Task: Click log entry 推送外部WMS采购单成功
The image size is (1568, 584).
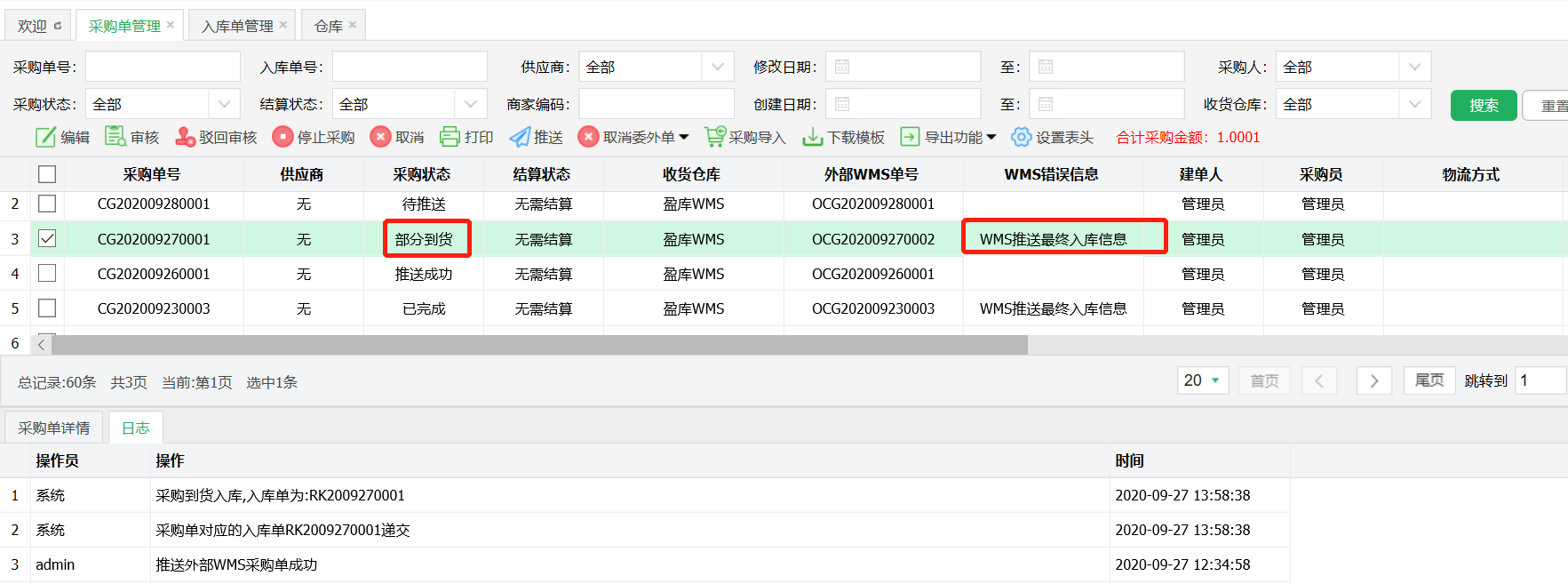Action: pyautogui.click(x=236, y=564)
